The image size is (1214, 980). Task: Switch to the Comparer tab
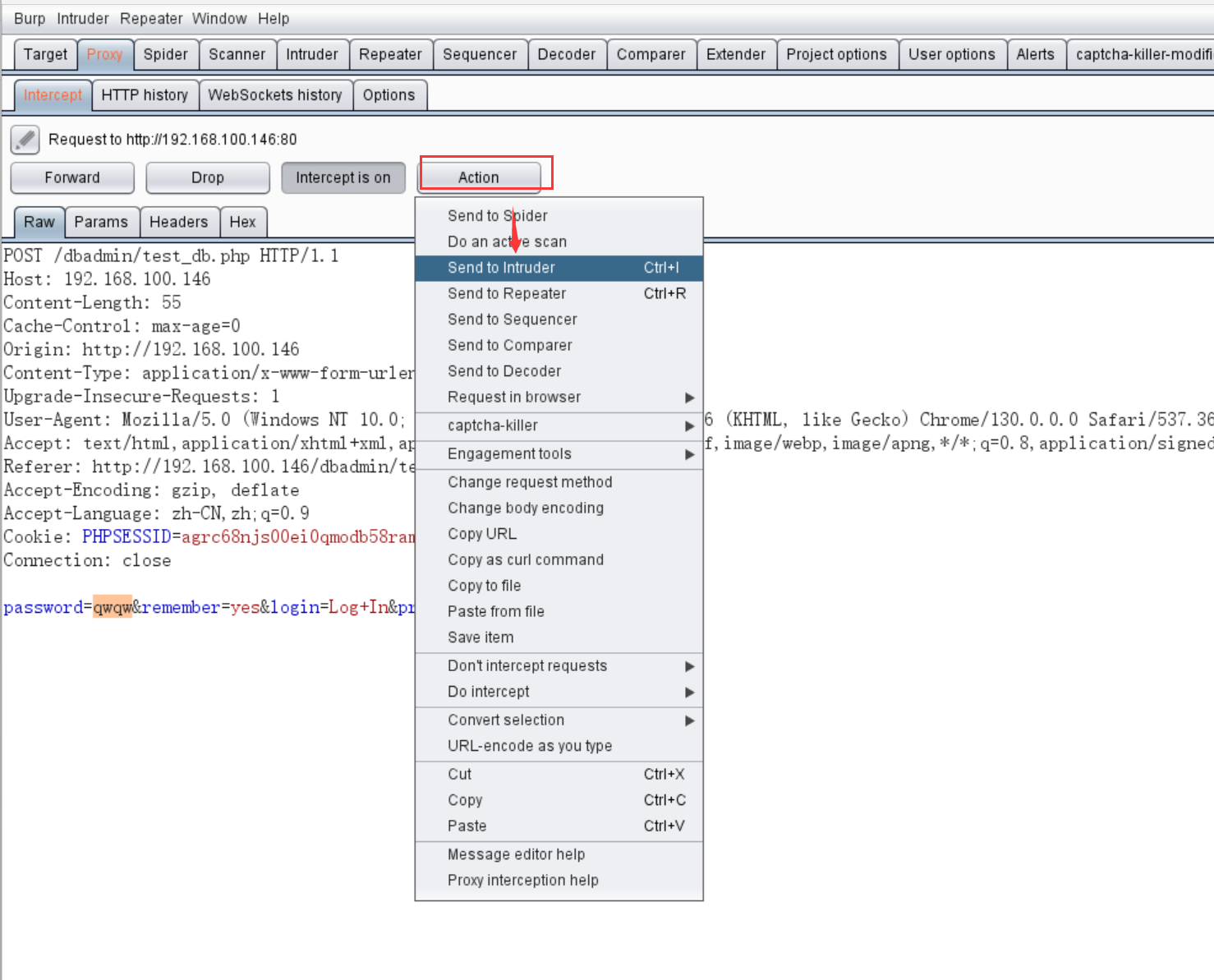pos(651,54)
